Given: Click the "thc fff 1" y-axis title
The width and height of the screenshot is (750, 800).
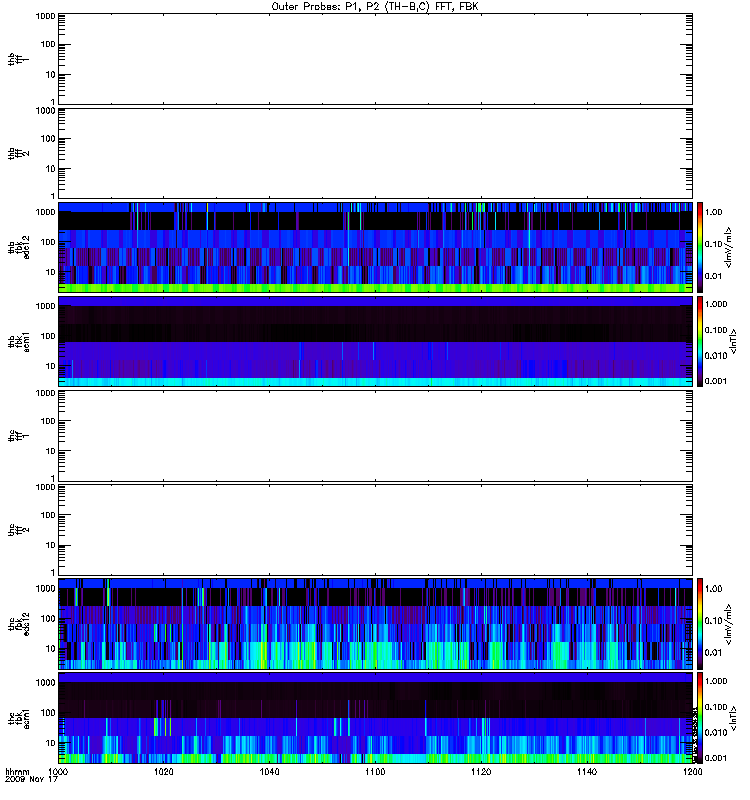Looking at the screenshot, I should (x=19, y=436).
